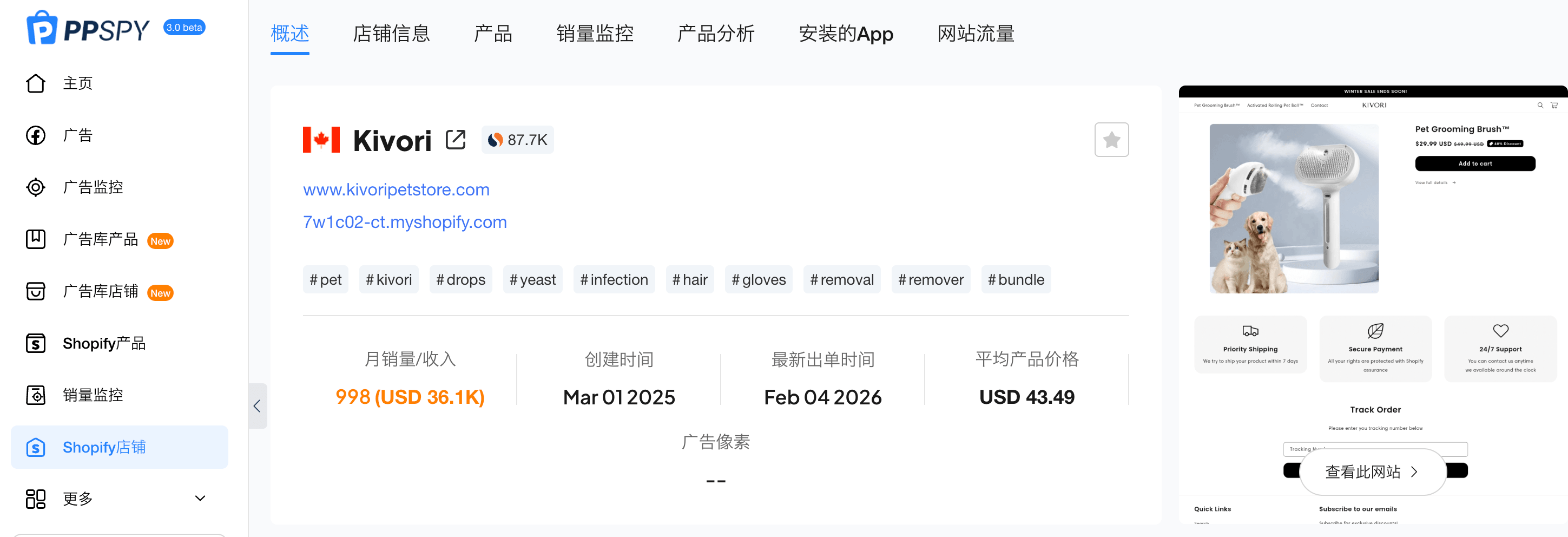Viewport: 1568px width, 537px height.
Task: Click the #infection tag
Action: 614,280
